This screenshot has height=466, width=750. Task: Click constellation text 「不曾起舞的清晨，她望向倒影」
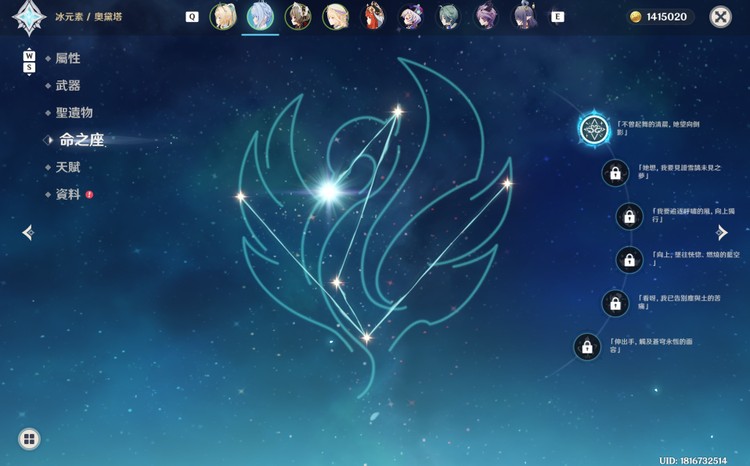pos(658,128)
